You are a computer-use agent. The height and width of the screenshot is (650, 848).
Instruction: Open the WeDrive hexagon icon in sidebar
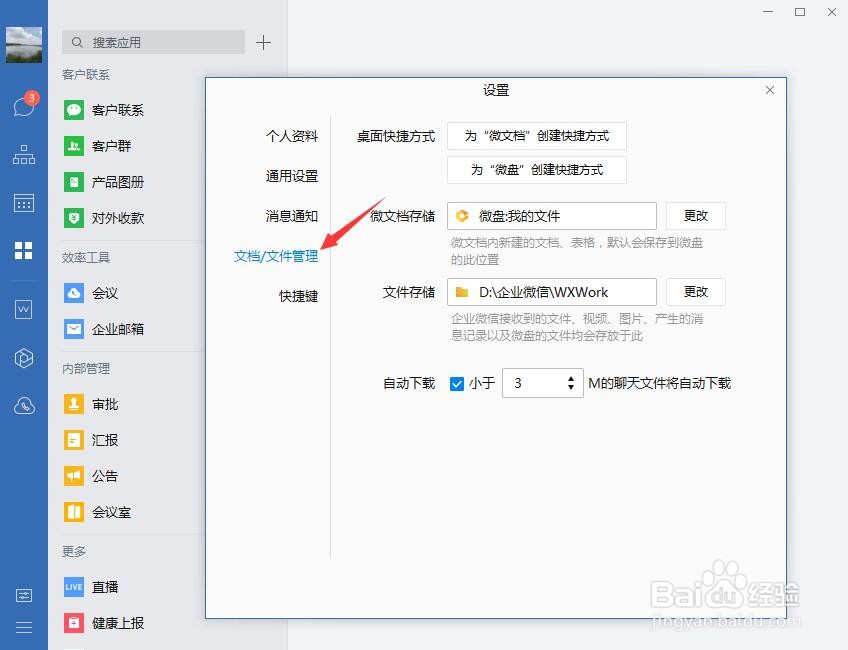pyautogui.click(x=24, y=358)
